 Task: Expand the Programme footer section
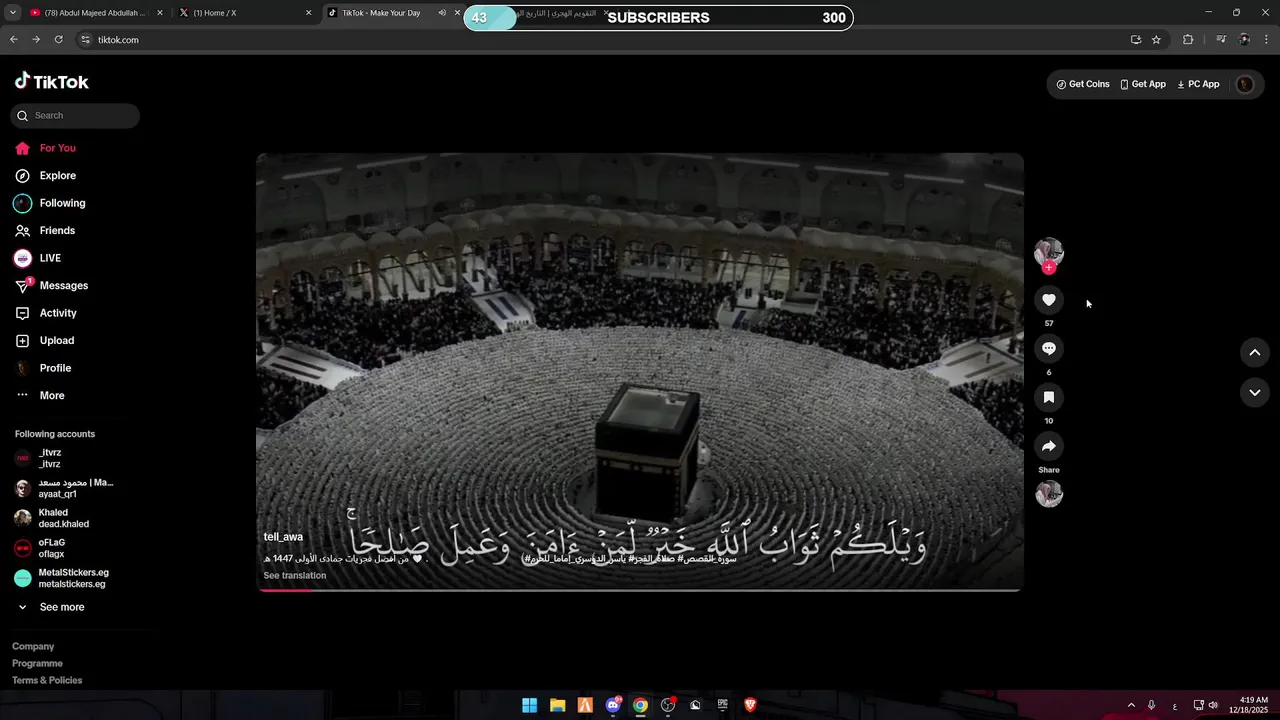pyautogui.click(x=37, y=664)
